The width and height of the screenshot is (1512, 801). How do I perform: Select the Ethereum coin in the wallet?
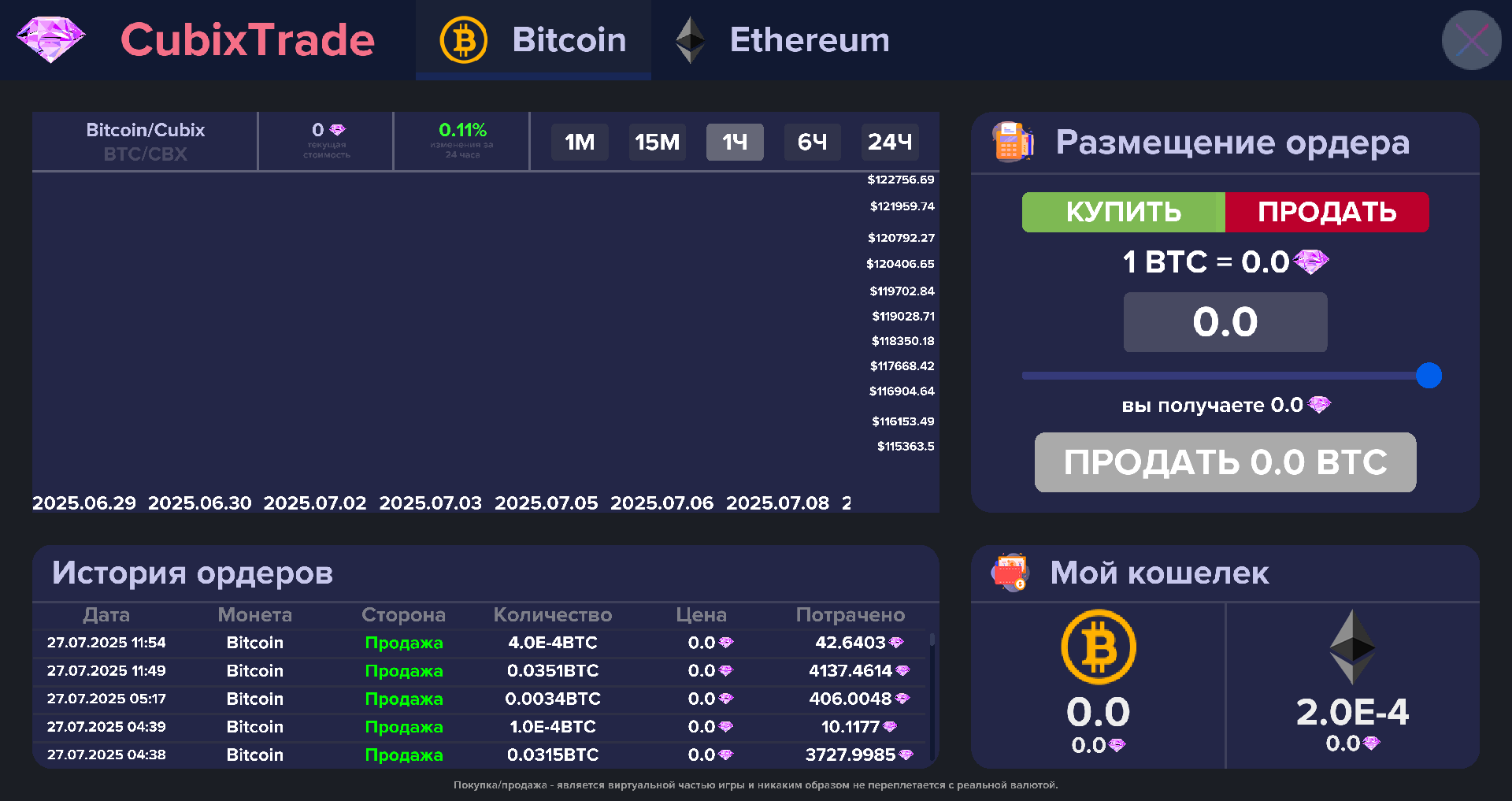pos(1352,647)
